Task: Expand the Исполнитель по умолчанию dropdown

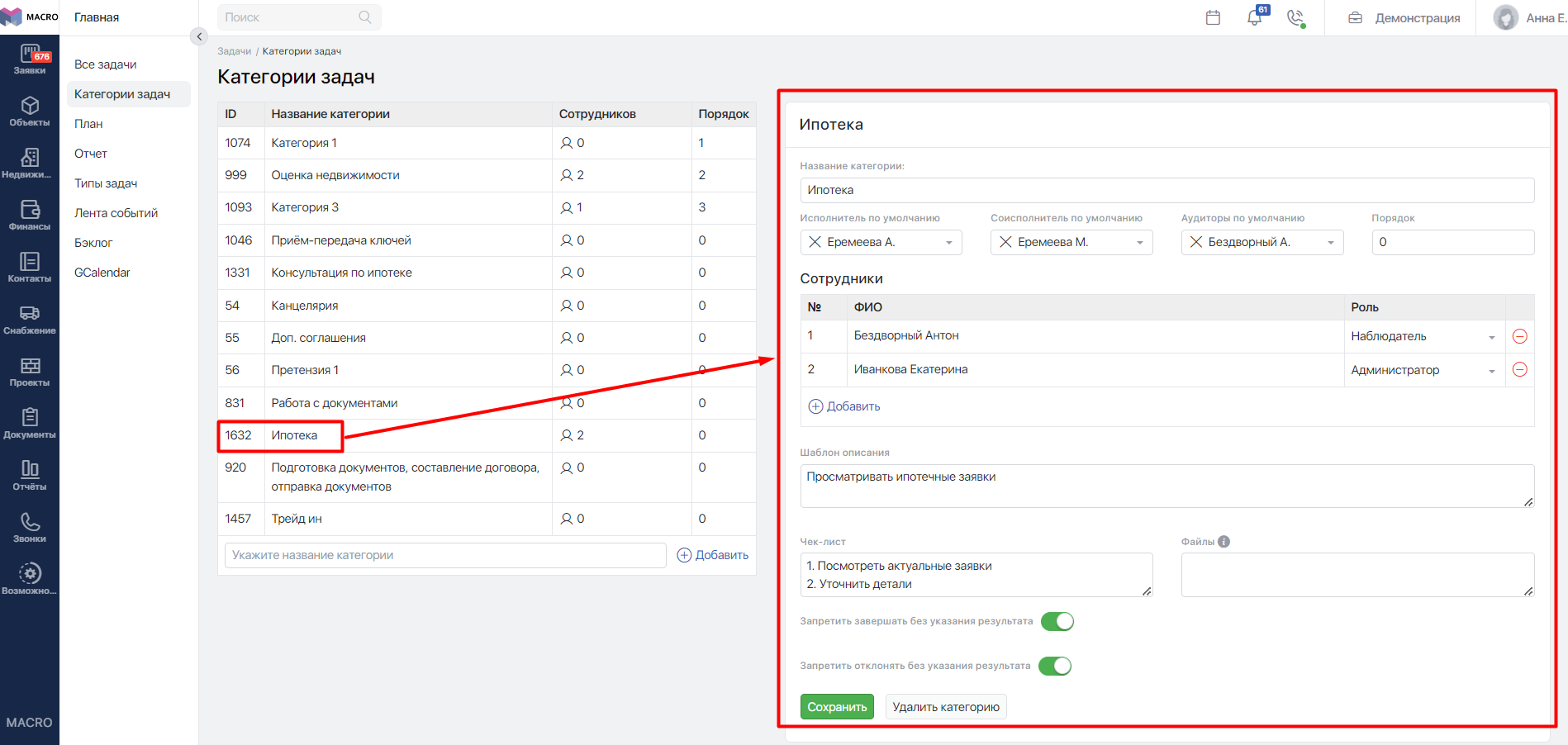Action: point(949,242)
